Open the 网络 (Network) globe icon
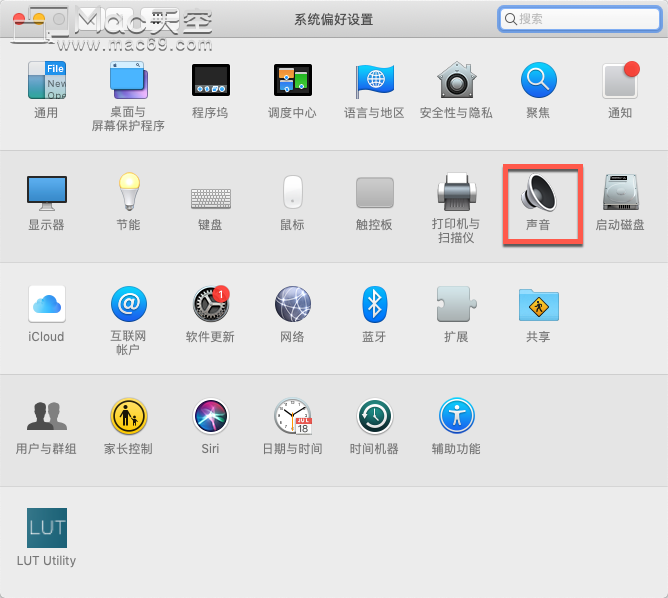 coord(293,304)
